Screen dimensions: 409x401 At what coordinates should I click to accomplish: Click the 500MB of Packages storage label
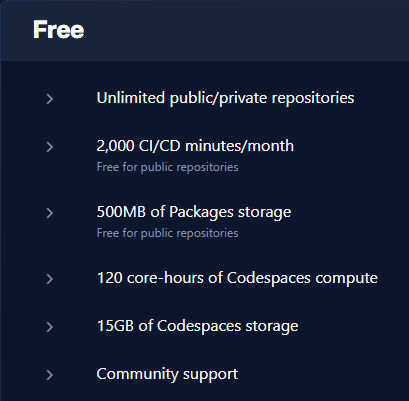[194, 212]
